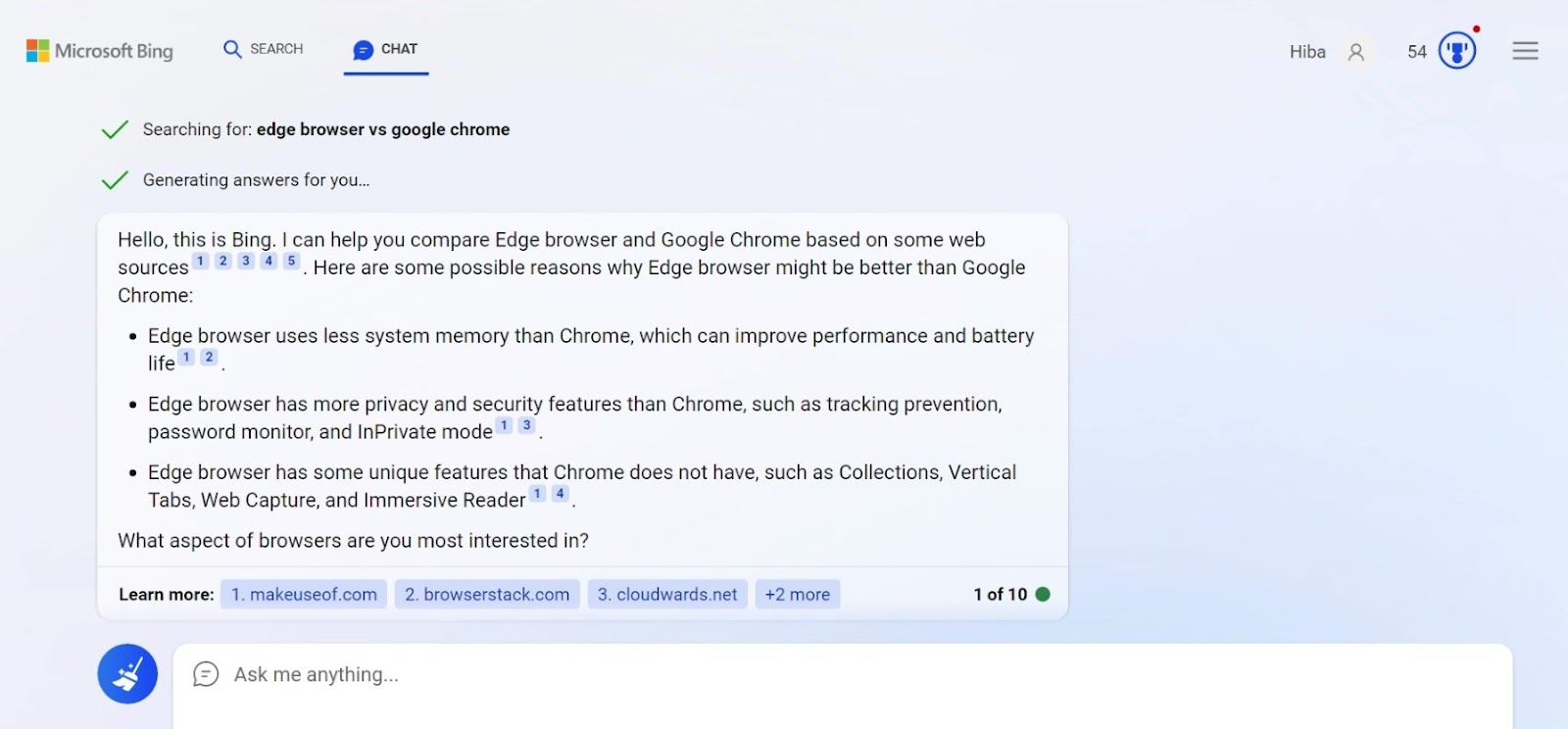The height and width of the screenshot is (729, 1568).
Task: Expand the +2 more sources
Action: click(x=797, y=595)
